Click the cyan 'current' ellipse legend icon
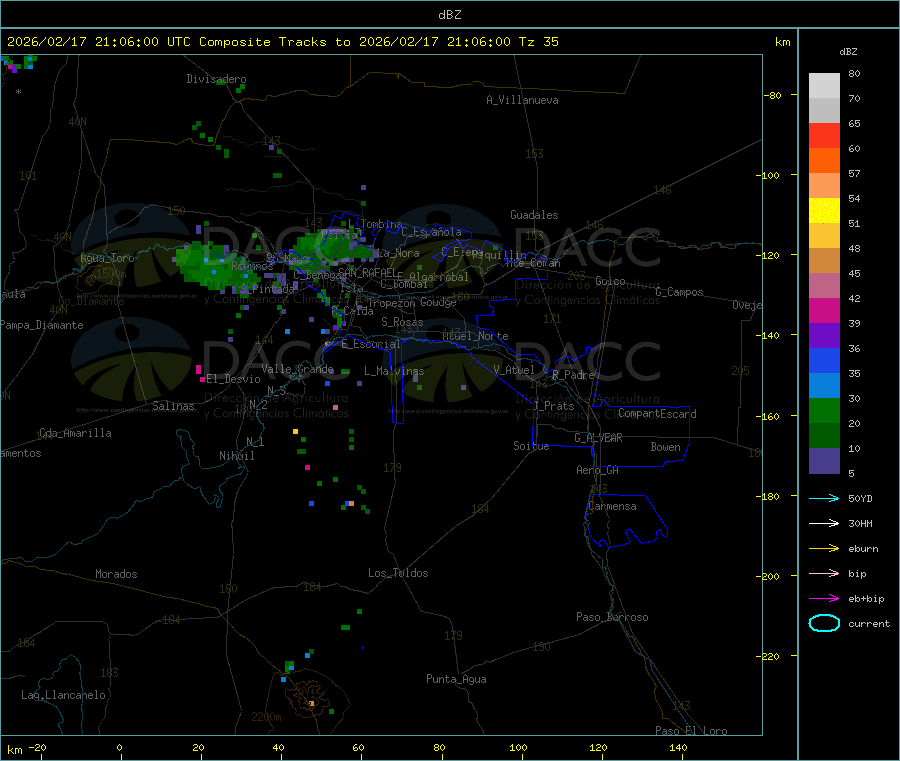 (824, 623)
